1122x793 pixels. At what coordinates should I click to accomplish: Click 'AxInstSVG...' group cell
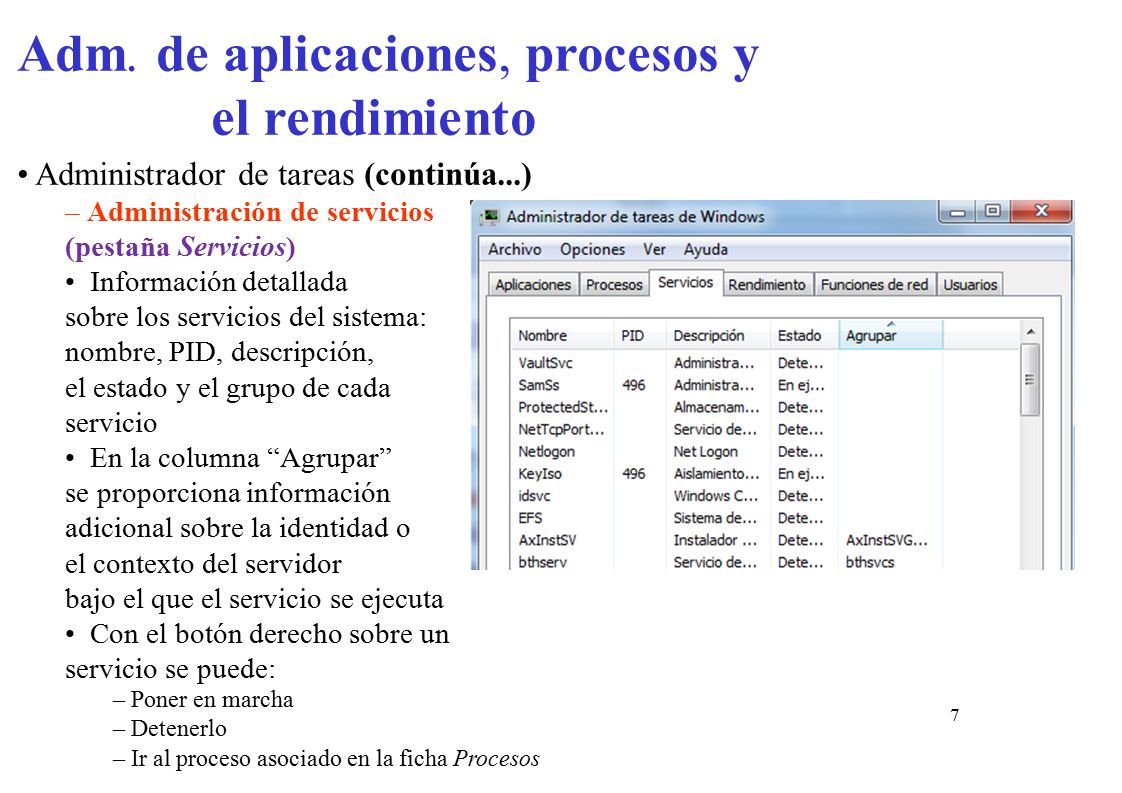point(887,540)
